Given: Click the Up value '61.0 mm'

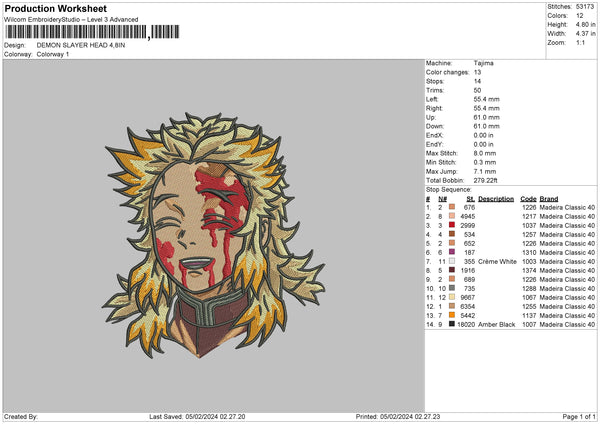Looking at the screenshot, I should pyautogui.click(x=487, y=117).
